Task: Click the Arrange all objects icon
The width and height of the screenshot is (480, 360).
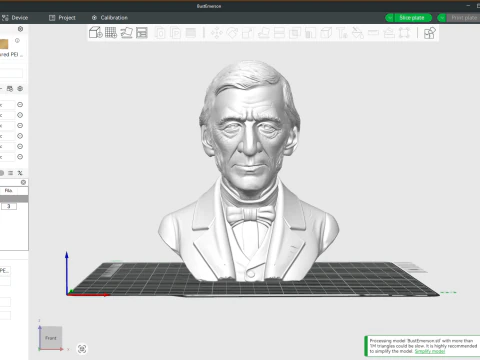Action: 142,33
